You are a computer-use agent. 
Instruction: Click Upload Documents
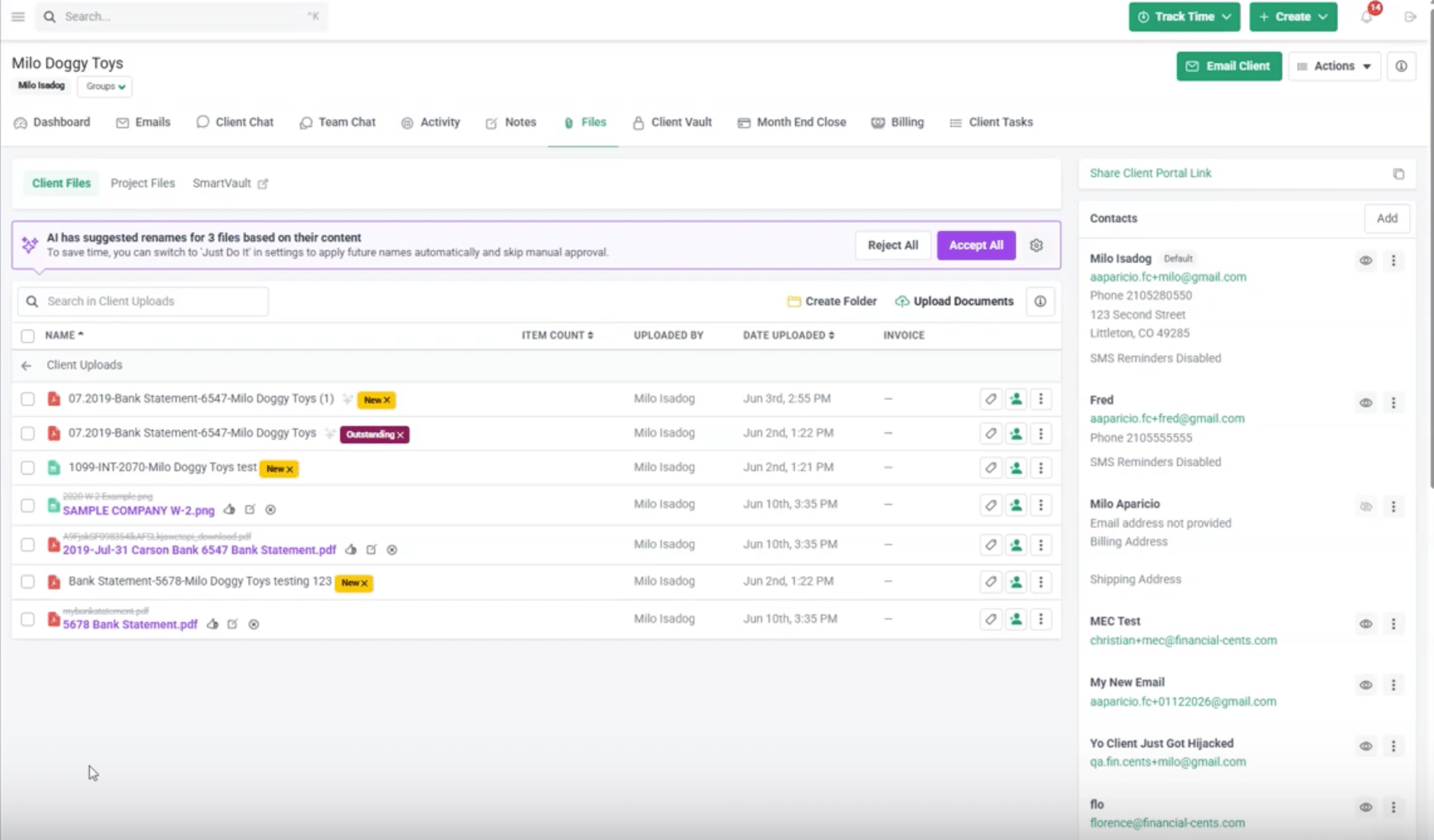coord(954,301)
